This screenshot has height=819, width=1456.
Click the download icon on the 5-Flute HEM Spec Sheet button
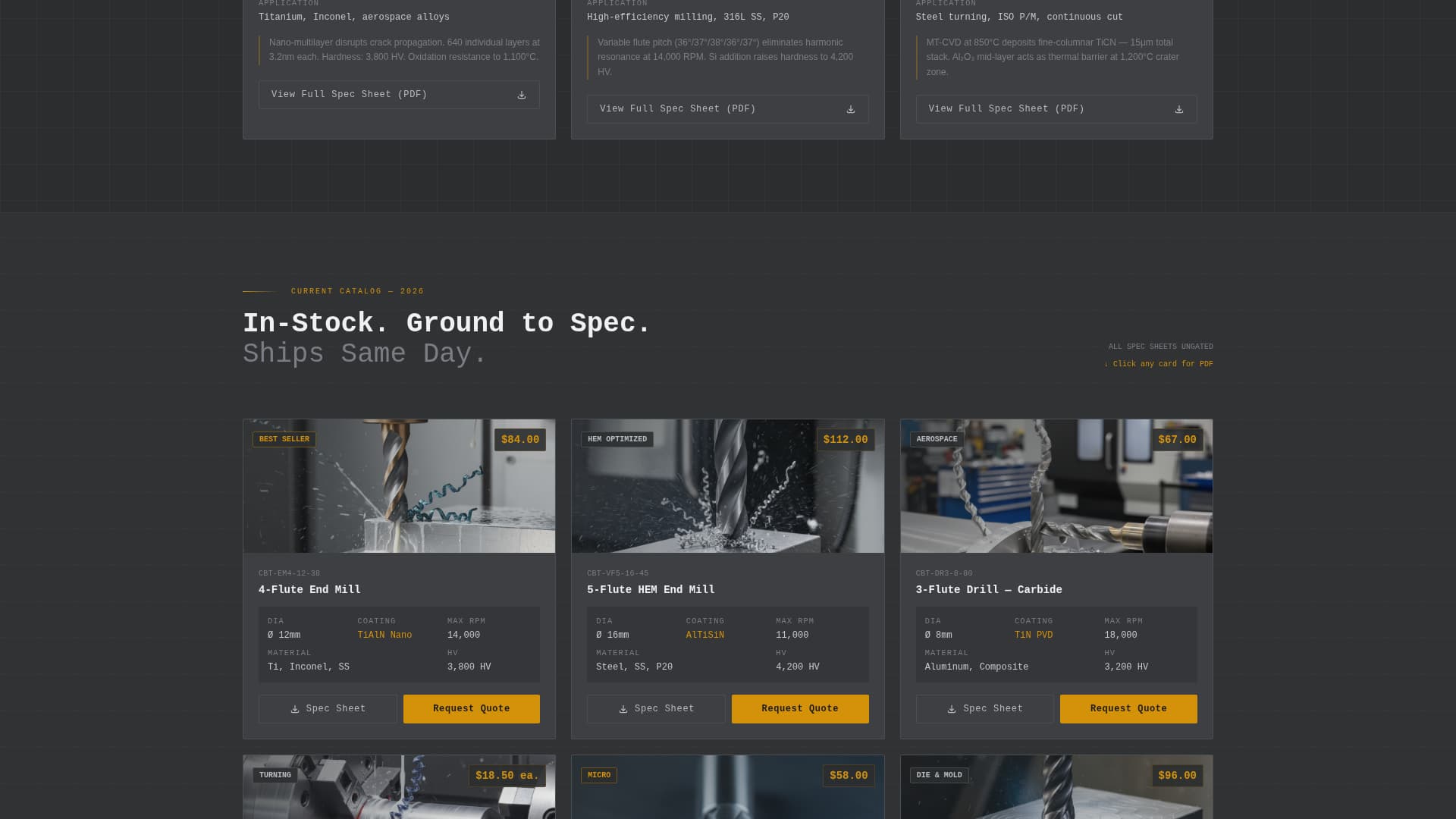623,708
